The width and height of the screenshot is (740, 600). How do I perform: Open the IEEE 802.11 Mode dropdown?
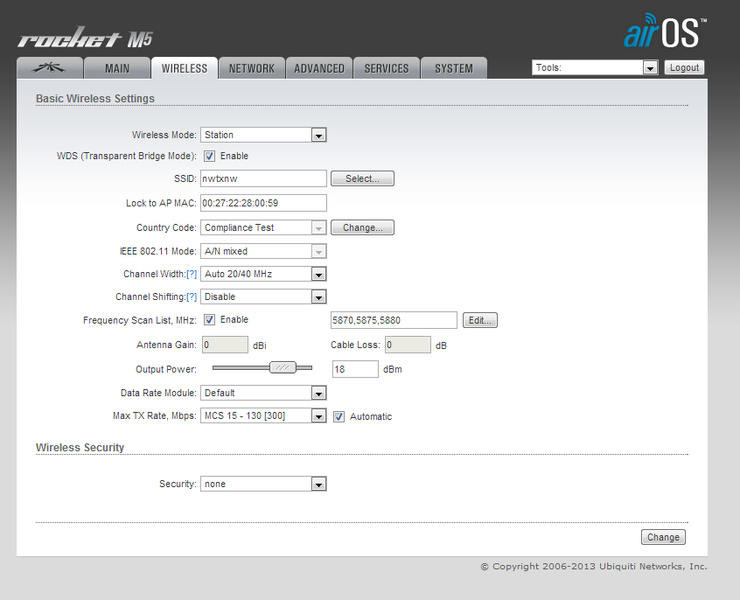[263, 251]
